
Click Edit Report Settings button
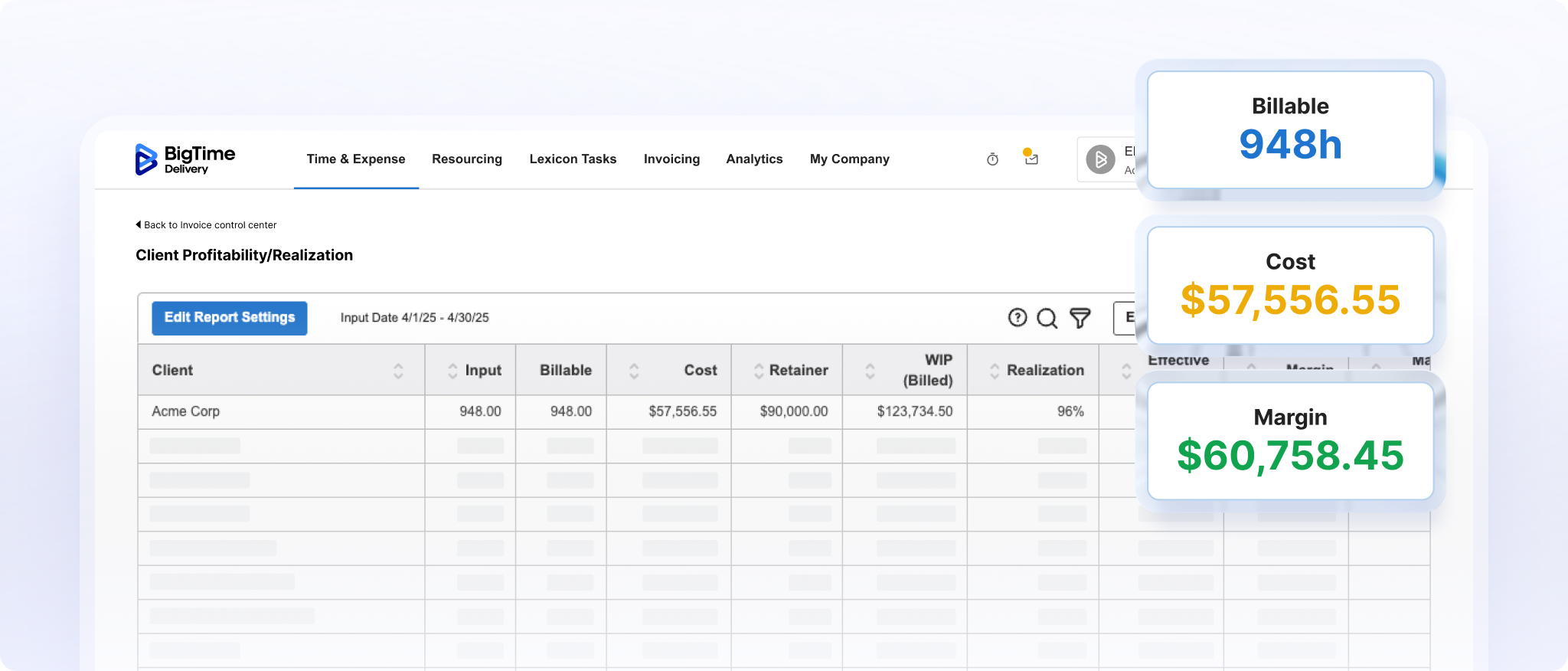pyautogui.click(x=230, y=318)
